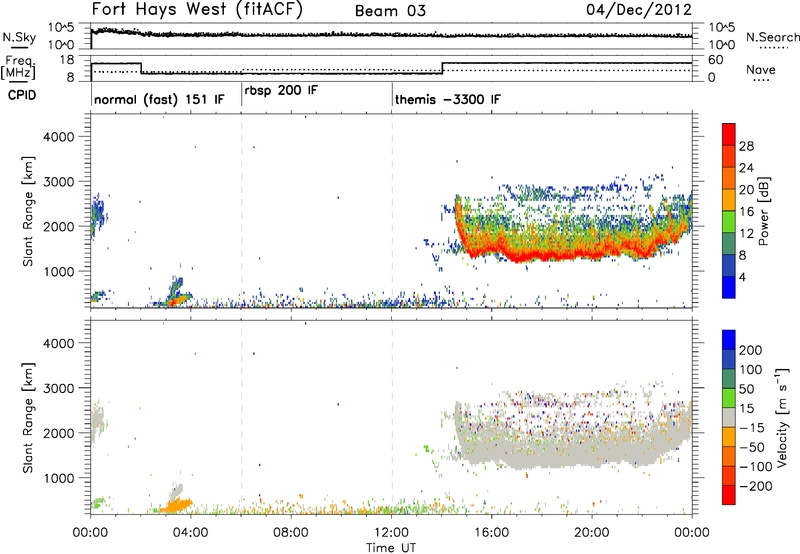This screenshot has width=800, height=554.
Task: Click the '200' velocity scale value
Action: point(751,350)
